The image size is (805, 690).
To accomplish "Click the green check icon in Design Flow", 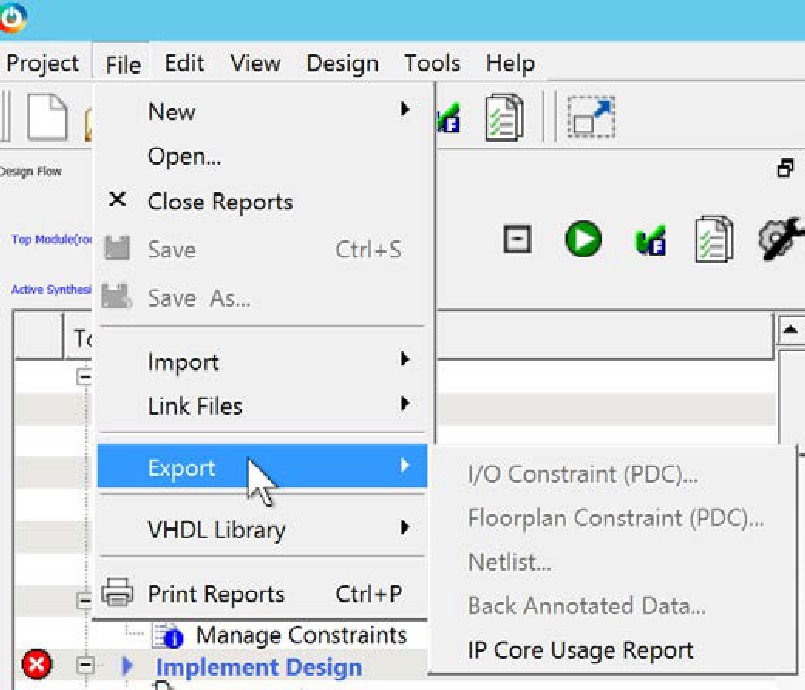I will (x=651, y=240).
